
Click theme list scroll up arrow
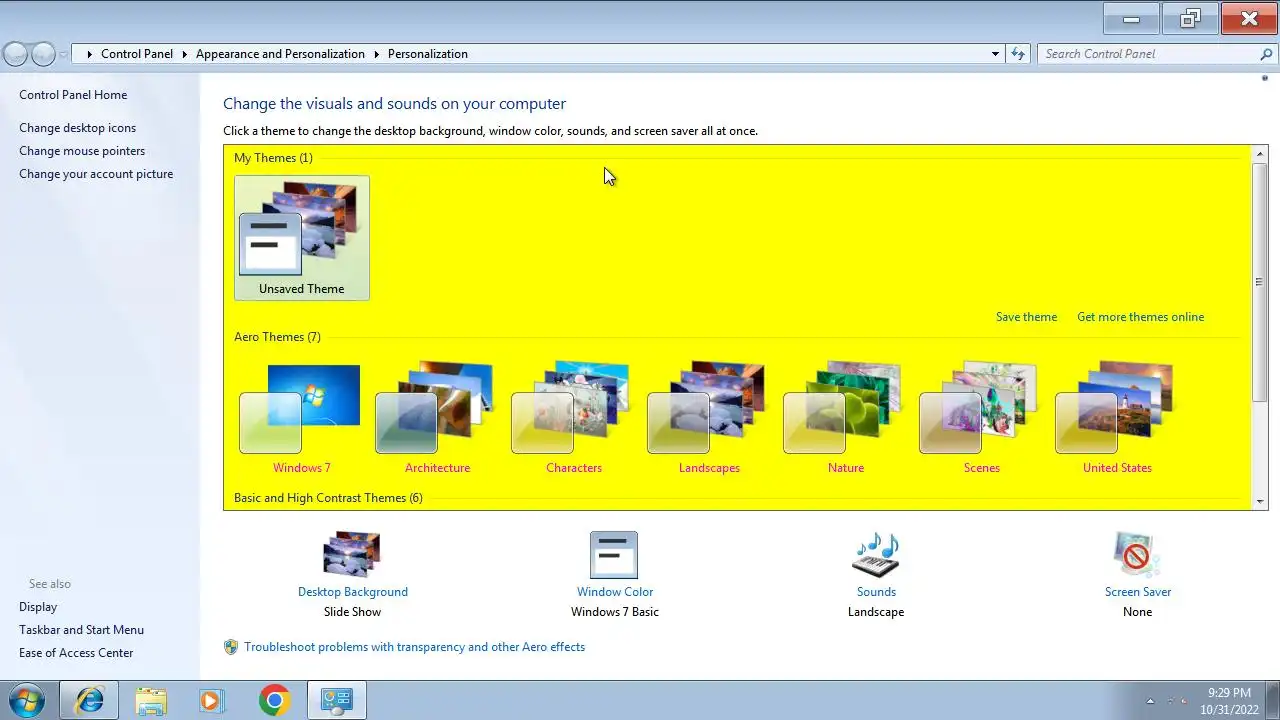(x=1260, y=154)
